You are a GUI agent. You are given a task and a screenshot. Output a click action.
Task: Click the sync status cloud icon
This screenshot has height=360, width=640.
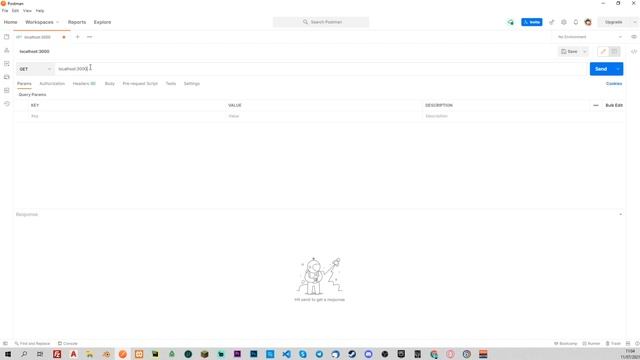coord(510,22)
